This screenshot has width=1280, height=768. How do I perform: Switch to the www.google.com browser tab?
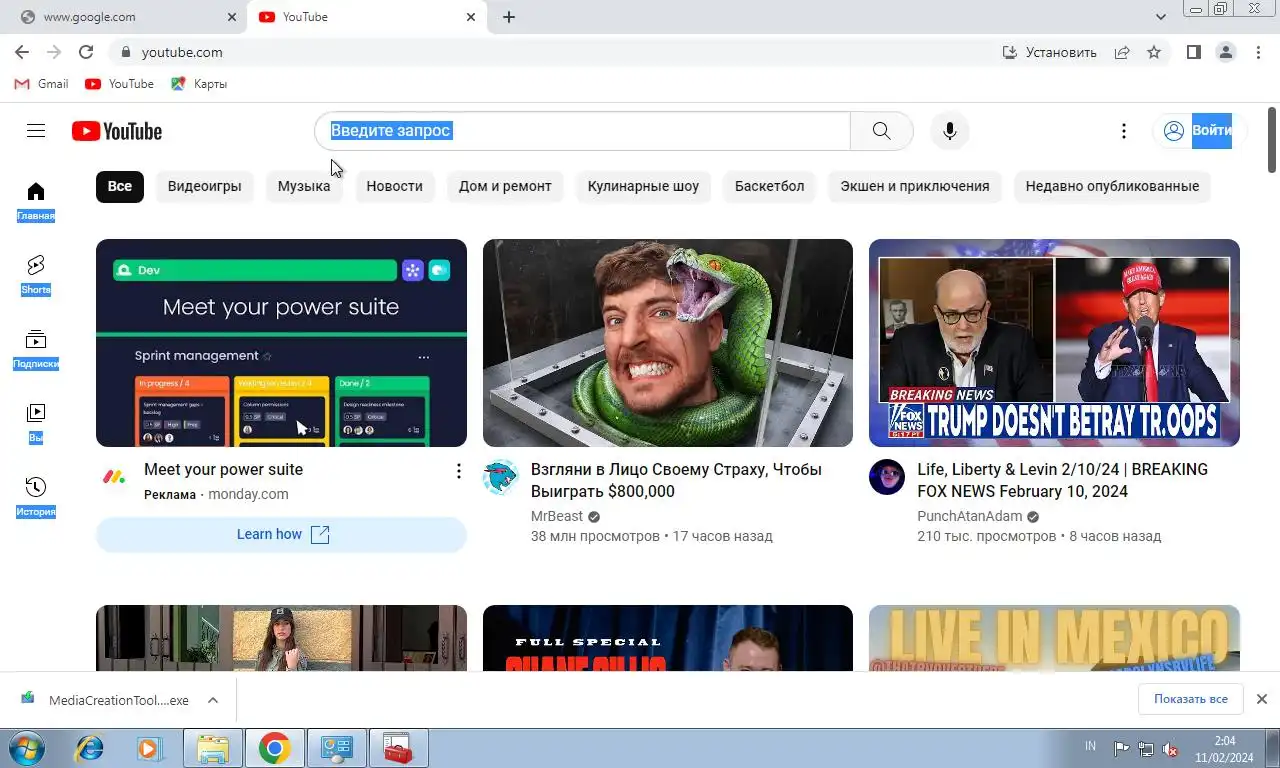point(124,17)
